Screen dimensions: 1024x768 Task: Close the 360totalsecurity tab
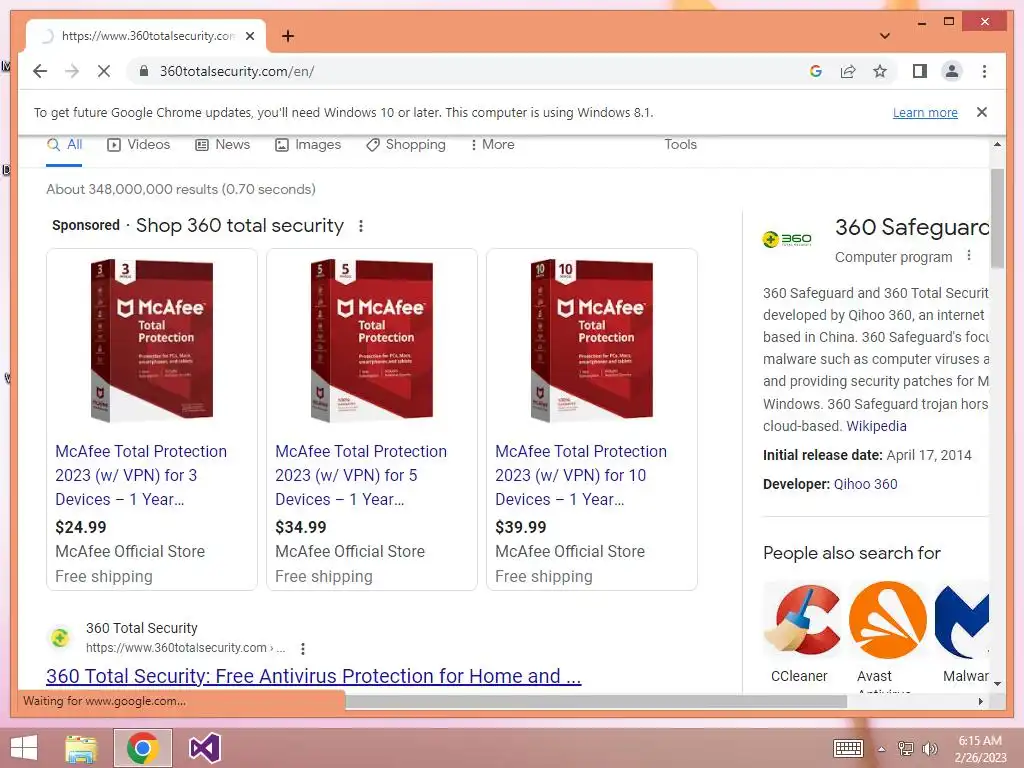(x=249, y=36)
